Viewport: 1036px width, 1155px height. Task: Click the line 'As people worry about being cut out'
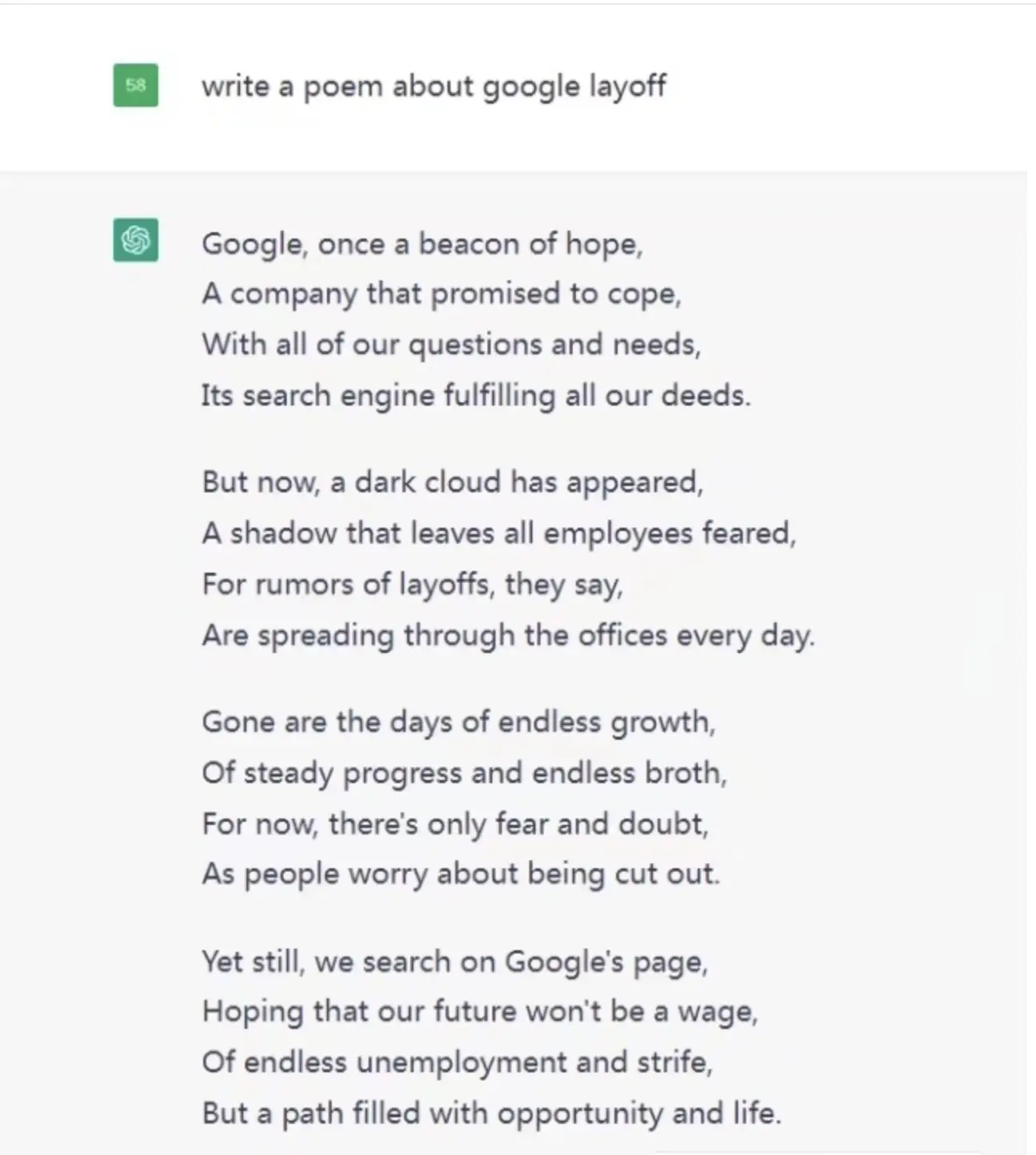point(460,874)
